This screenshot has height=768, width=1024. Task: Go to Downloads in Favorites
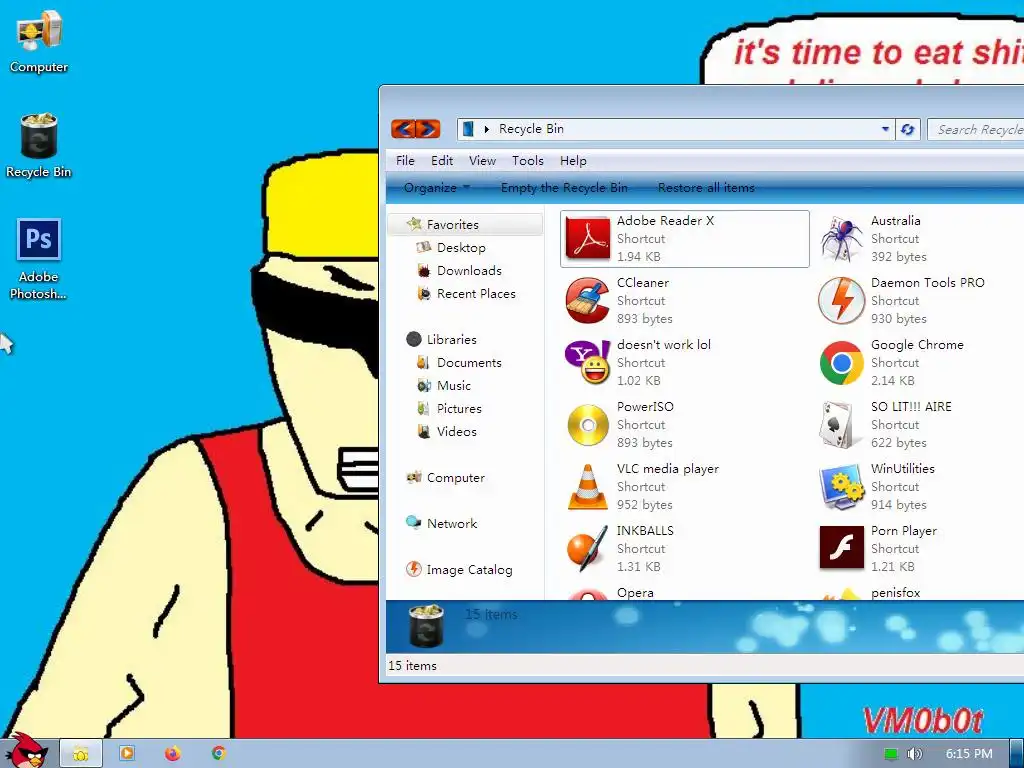(469, 270)
